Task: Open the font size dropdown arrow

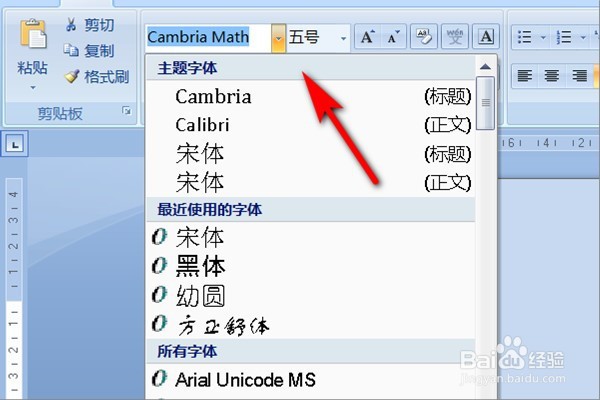Action: click(x=343, y=38)
